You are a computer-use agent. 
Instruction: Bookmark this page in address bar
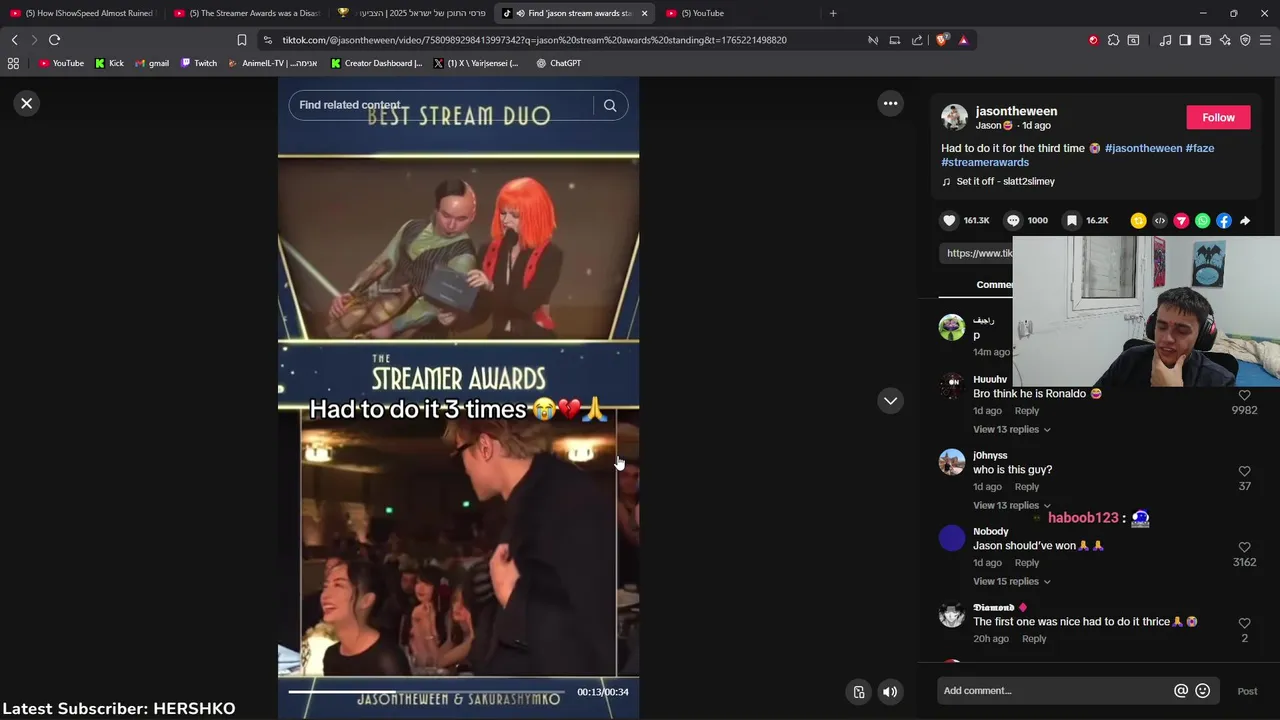click(242, 40)
